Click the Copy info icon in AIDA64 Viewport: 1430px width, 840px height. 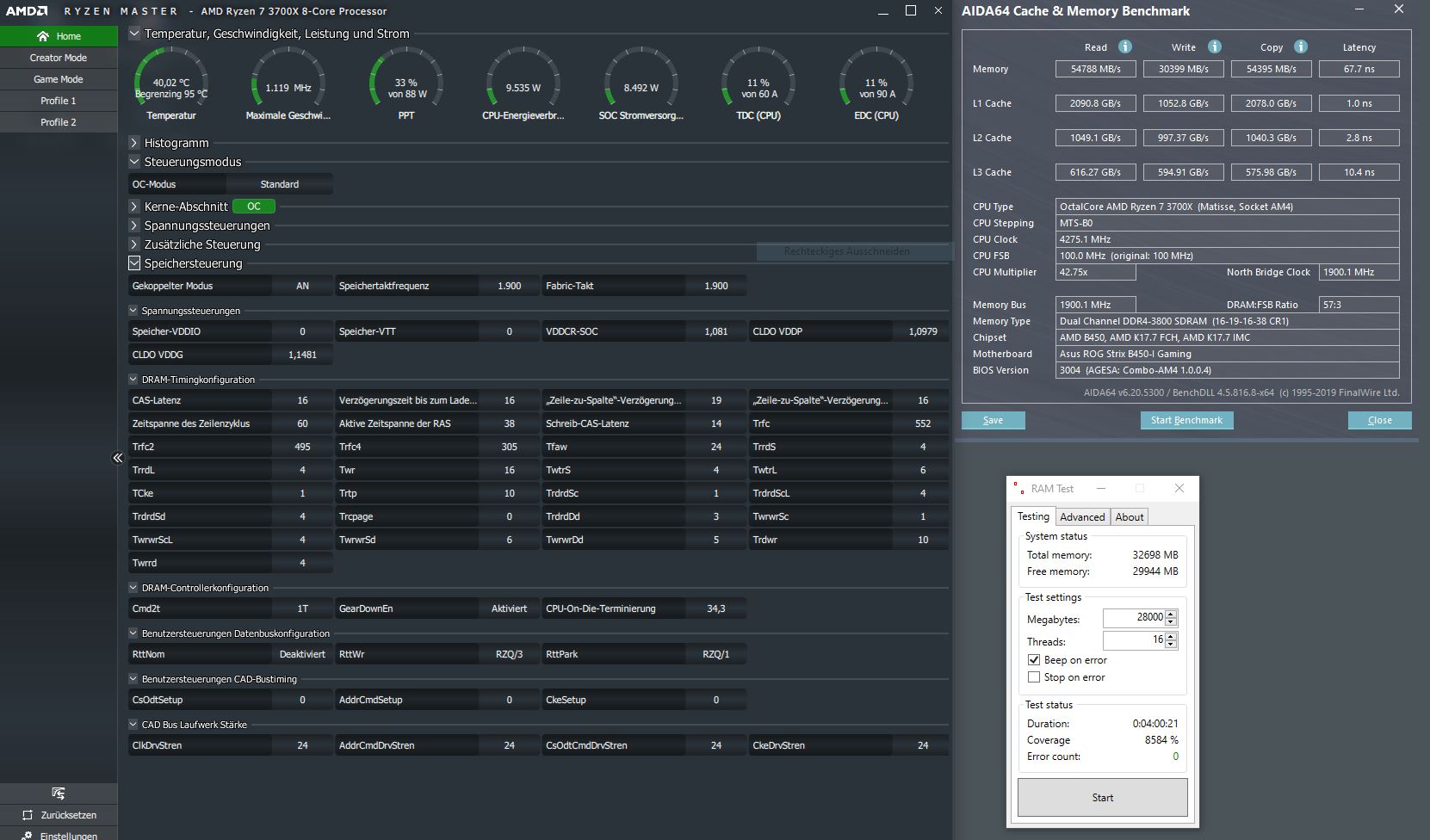point(1301,46)
